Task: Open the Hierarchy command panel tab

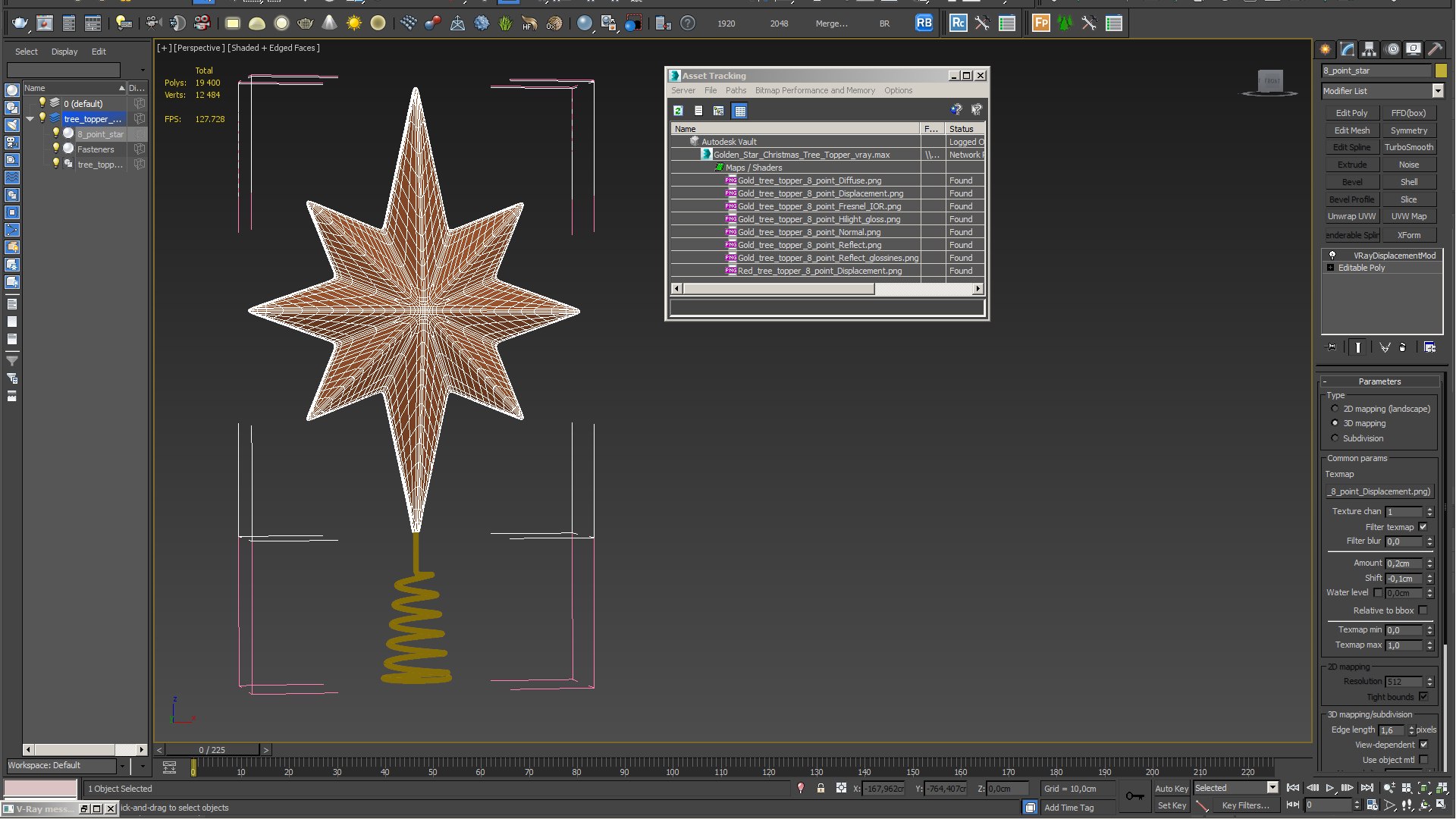Action: 1369,49
